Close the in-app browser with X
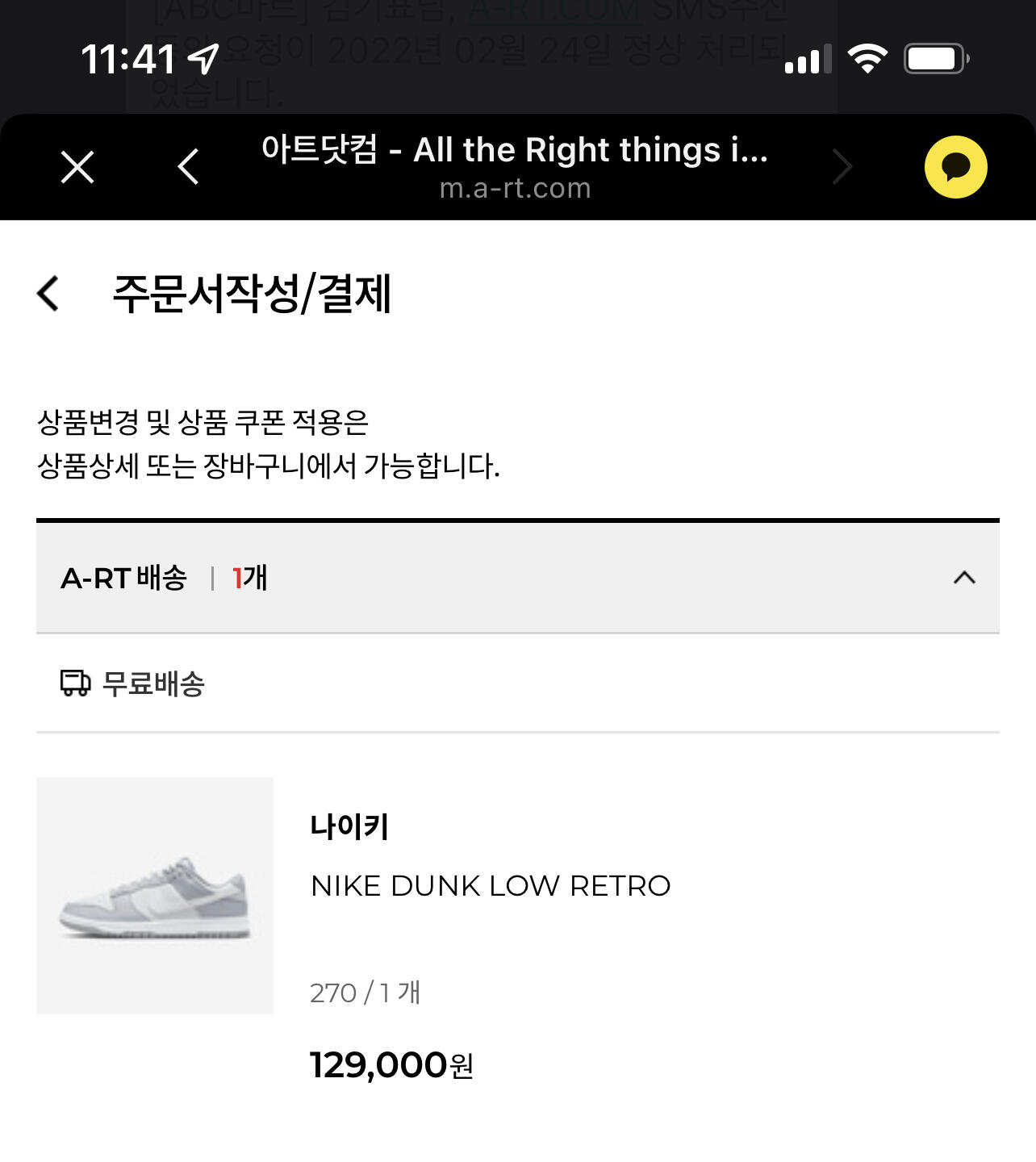The image size is (1036, 1162). (77, 167)
